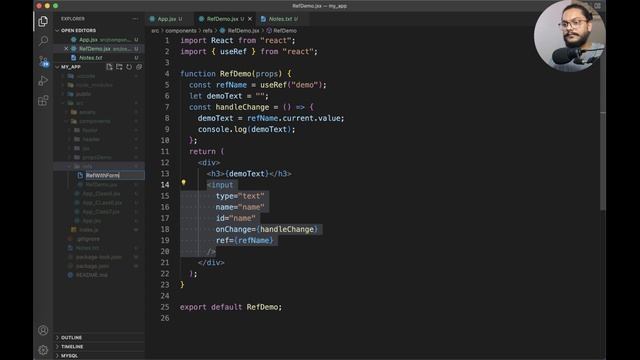The height and width of the screenshot is (360, 640).
Task: Click 'handleChange' on line 7
Action: 242,107
